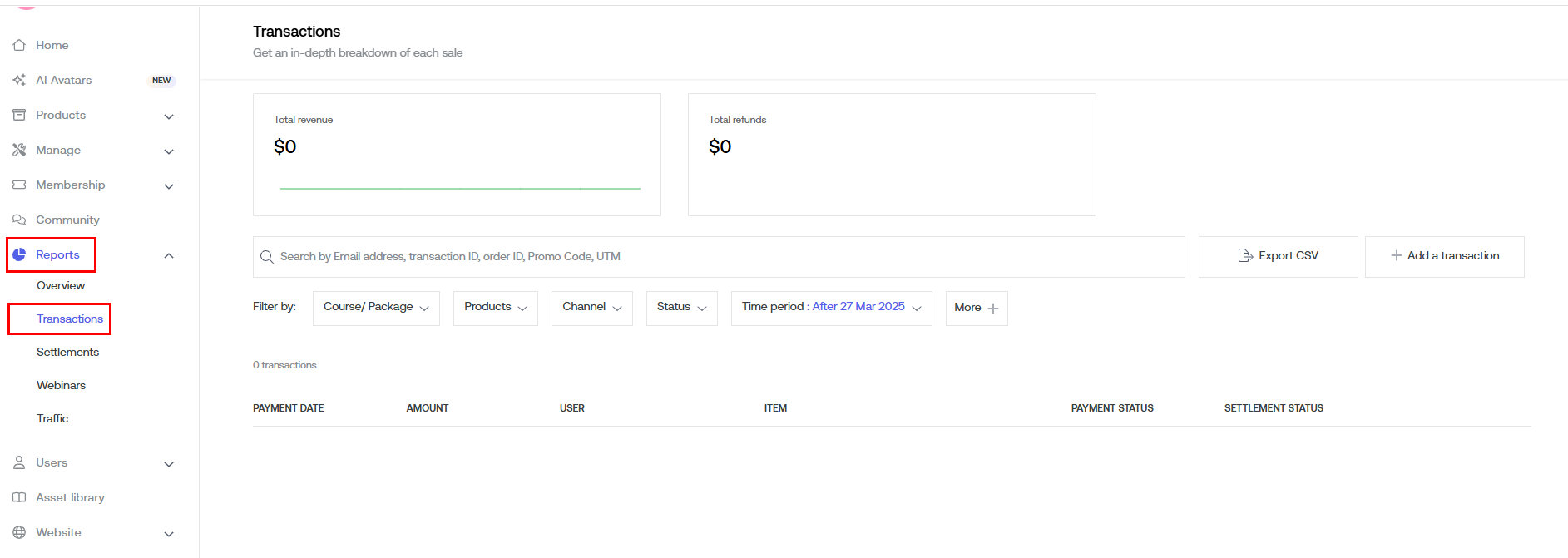This screenshot has height=558, width=1568.
Task: Open the Overview reports page
Action: click(x=61, y=285)
